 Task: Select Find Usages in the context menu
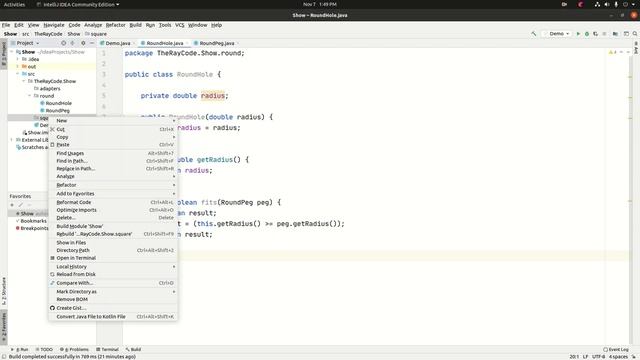pyautogui.click(x=113, y=153)
